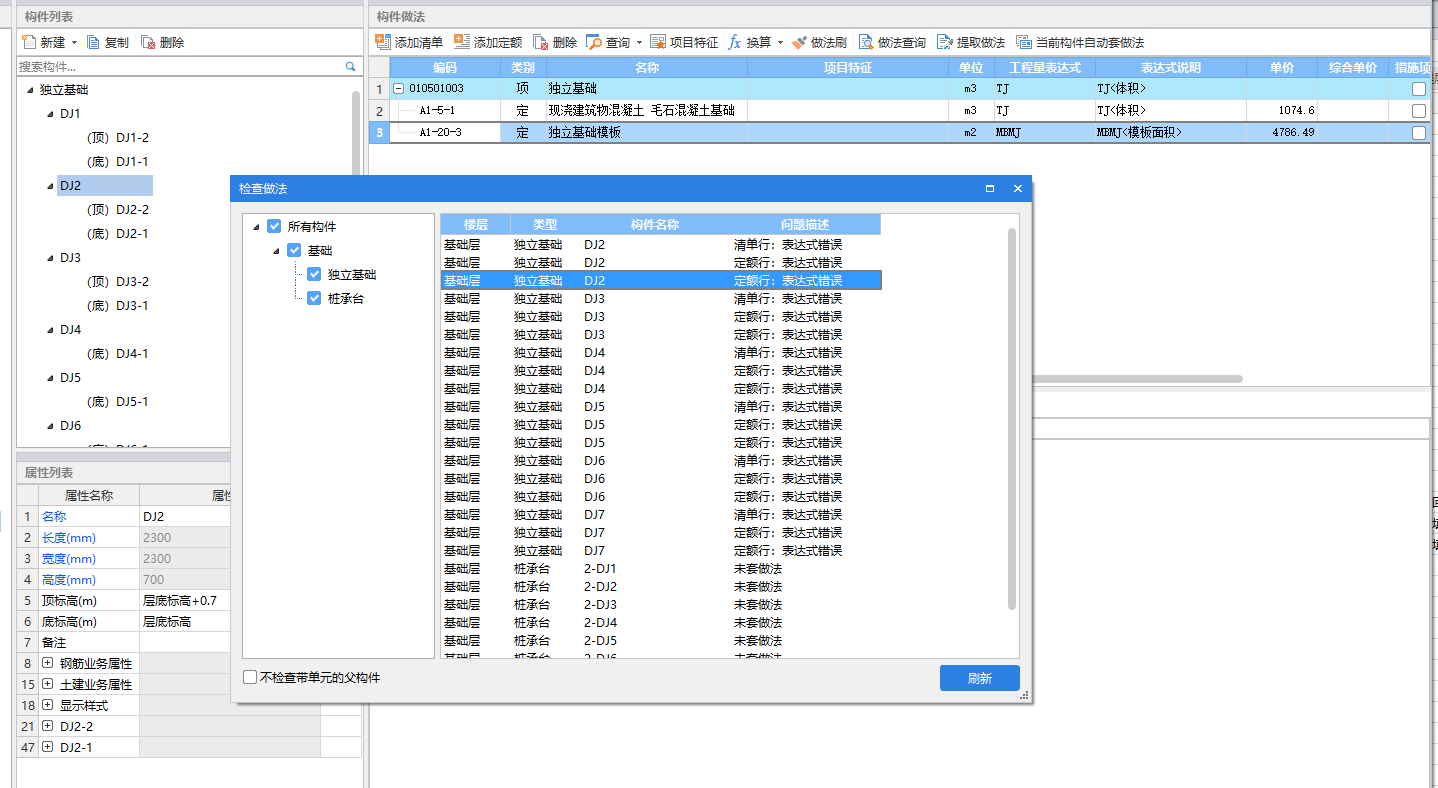Click the 换算 fx icon
1438x788 pixels.
tap(735, 42)
